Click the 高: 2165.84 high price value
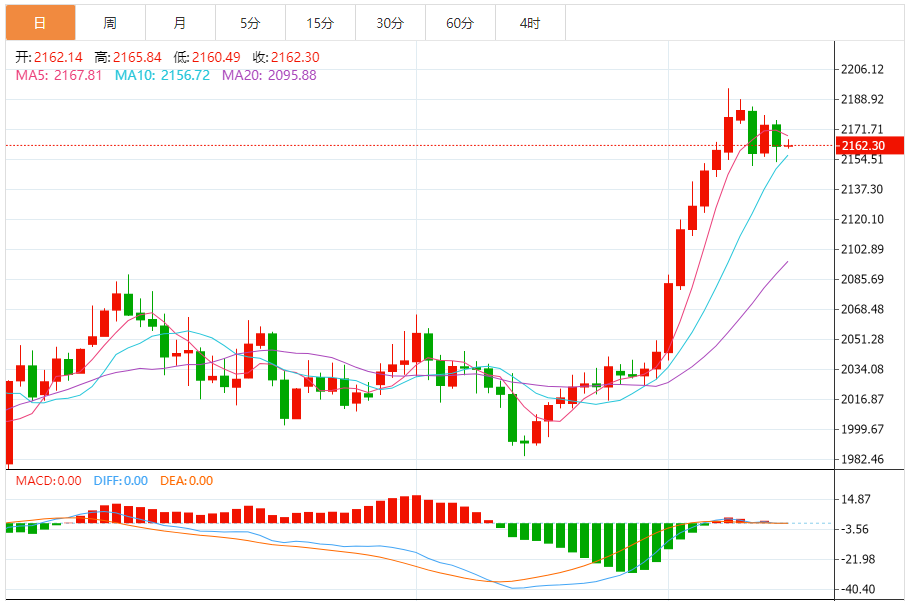Image resolution: width=912 pixels, height=601 pixels. (x=128, y=57)
